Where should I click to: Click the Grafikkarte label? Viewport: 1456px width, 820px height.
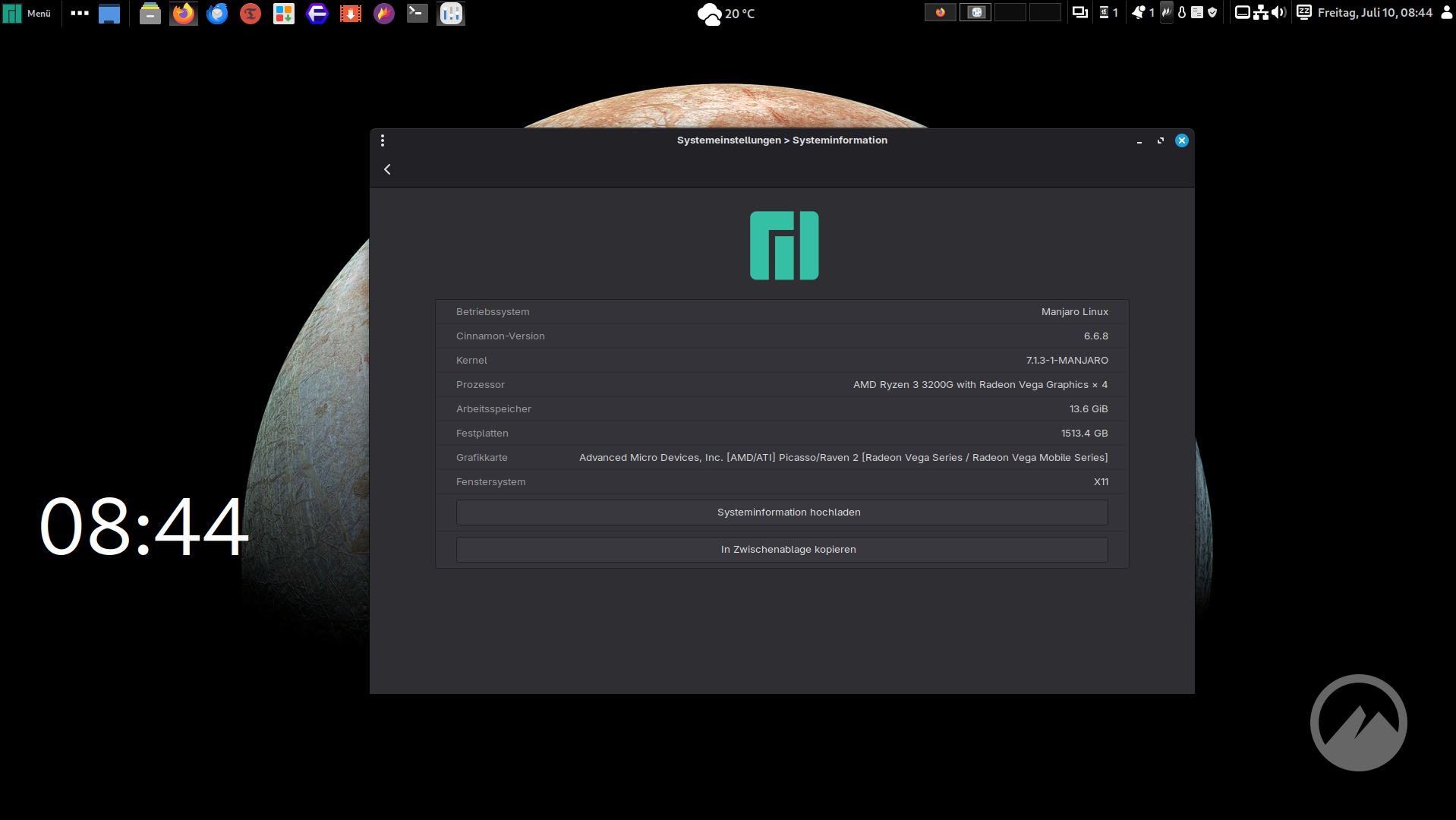[x=482, y=458]
